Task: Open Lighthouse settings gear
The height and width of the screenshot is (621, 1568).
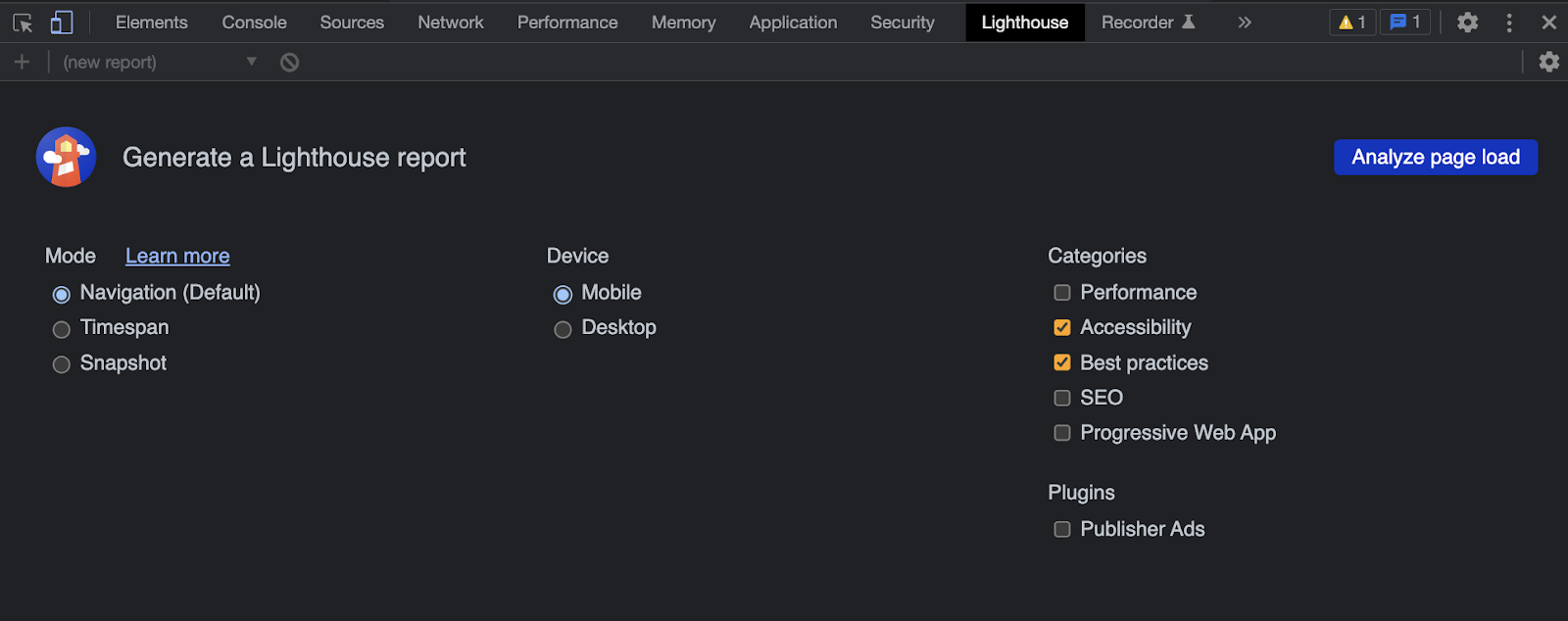Action: click(x=1549, y=62)
